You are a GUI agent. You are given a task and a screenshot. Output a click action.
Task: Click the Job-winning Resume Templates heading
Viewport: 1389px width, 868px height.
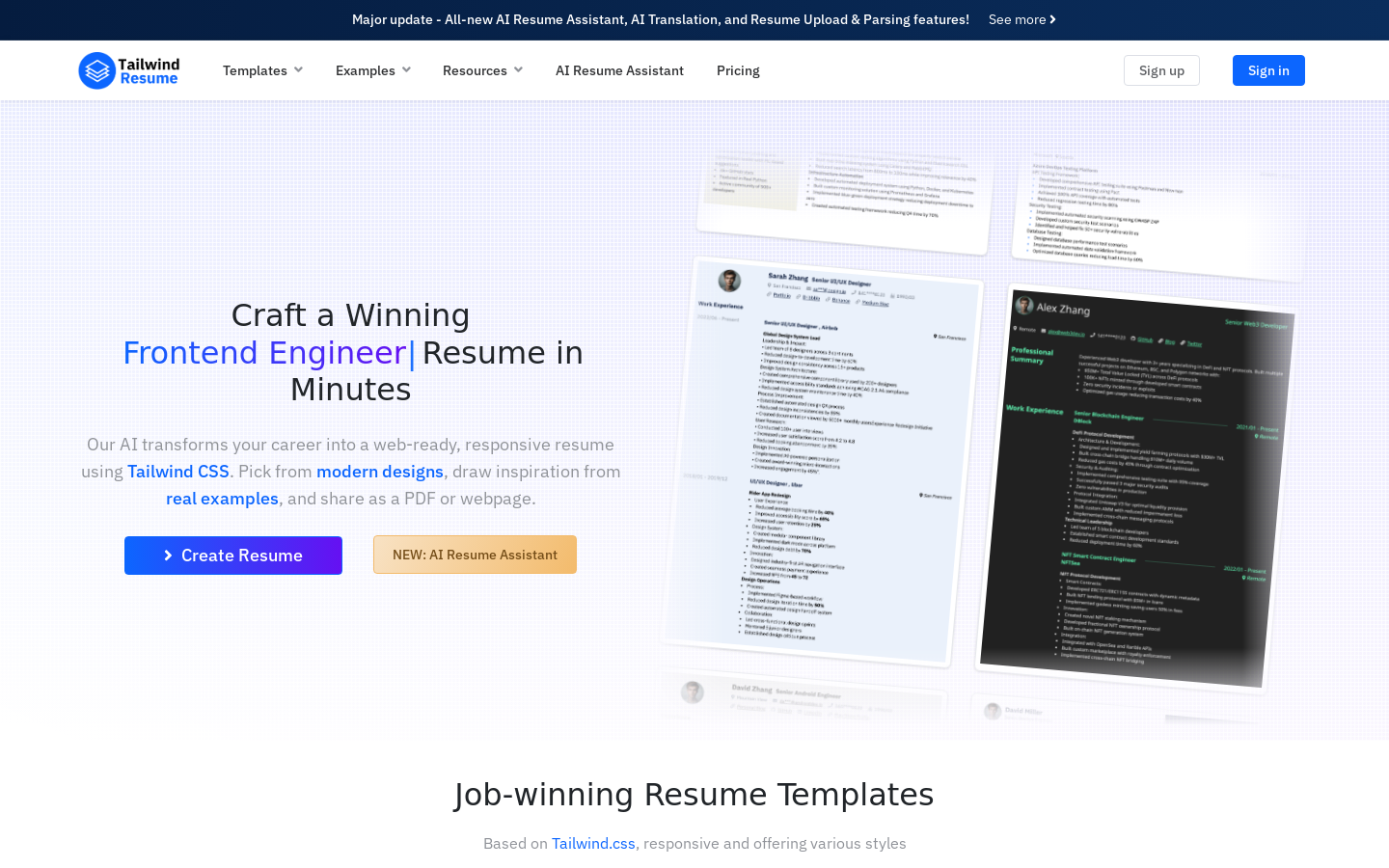point(694,795)
